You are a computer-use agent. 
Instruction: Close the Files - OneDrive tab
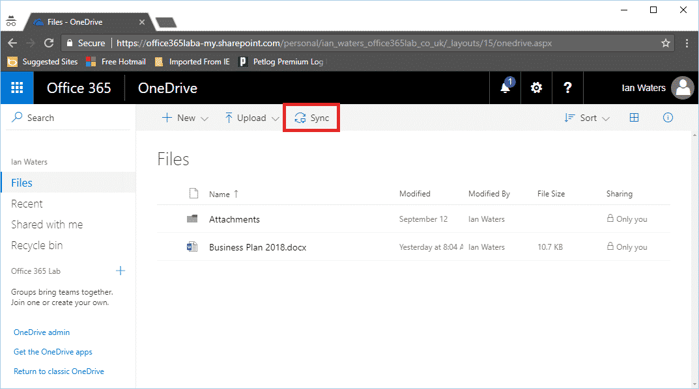(142, 22)
